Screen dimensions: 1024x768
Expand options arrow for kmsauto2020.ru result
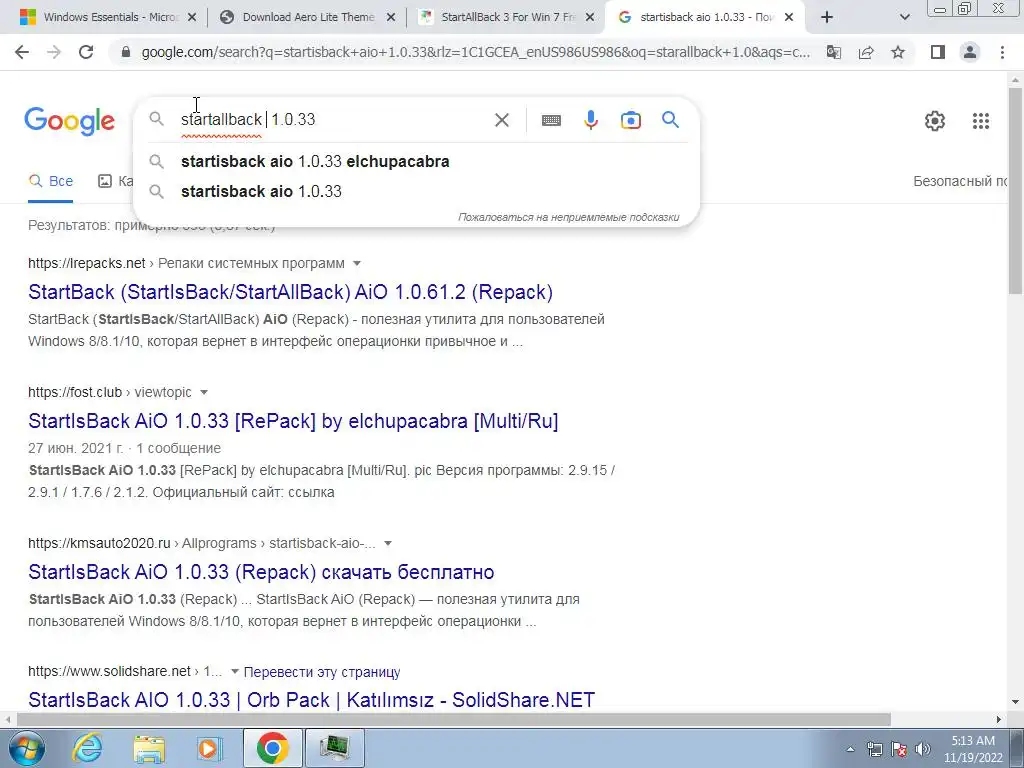388,543
